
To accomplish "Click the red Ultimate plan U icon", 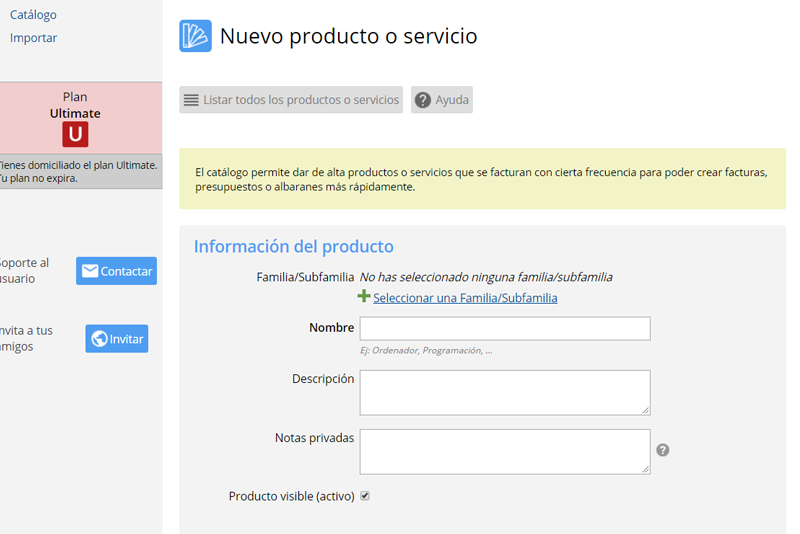I will 76,134.
